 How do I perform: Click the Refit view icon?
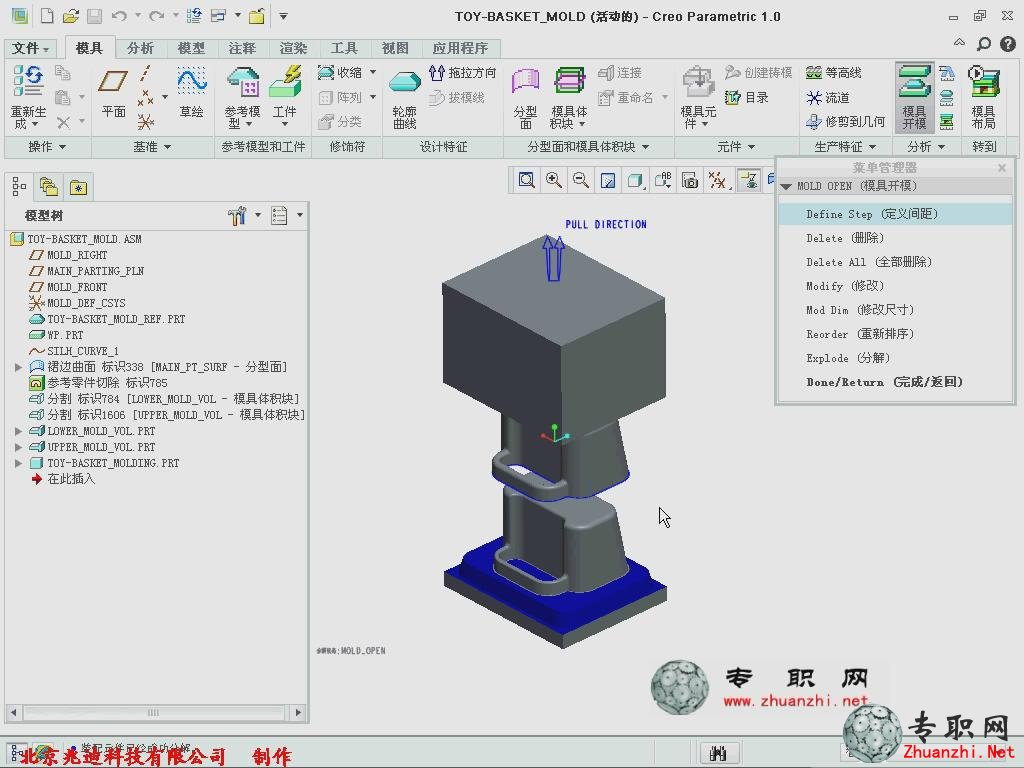pos(526,180)
